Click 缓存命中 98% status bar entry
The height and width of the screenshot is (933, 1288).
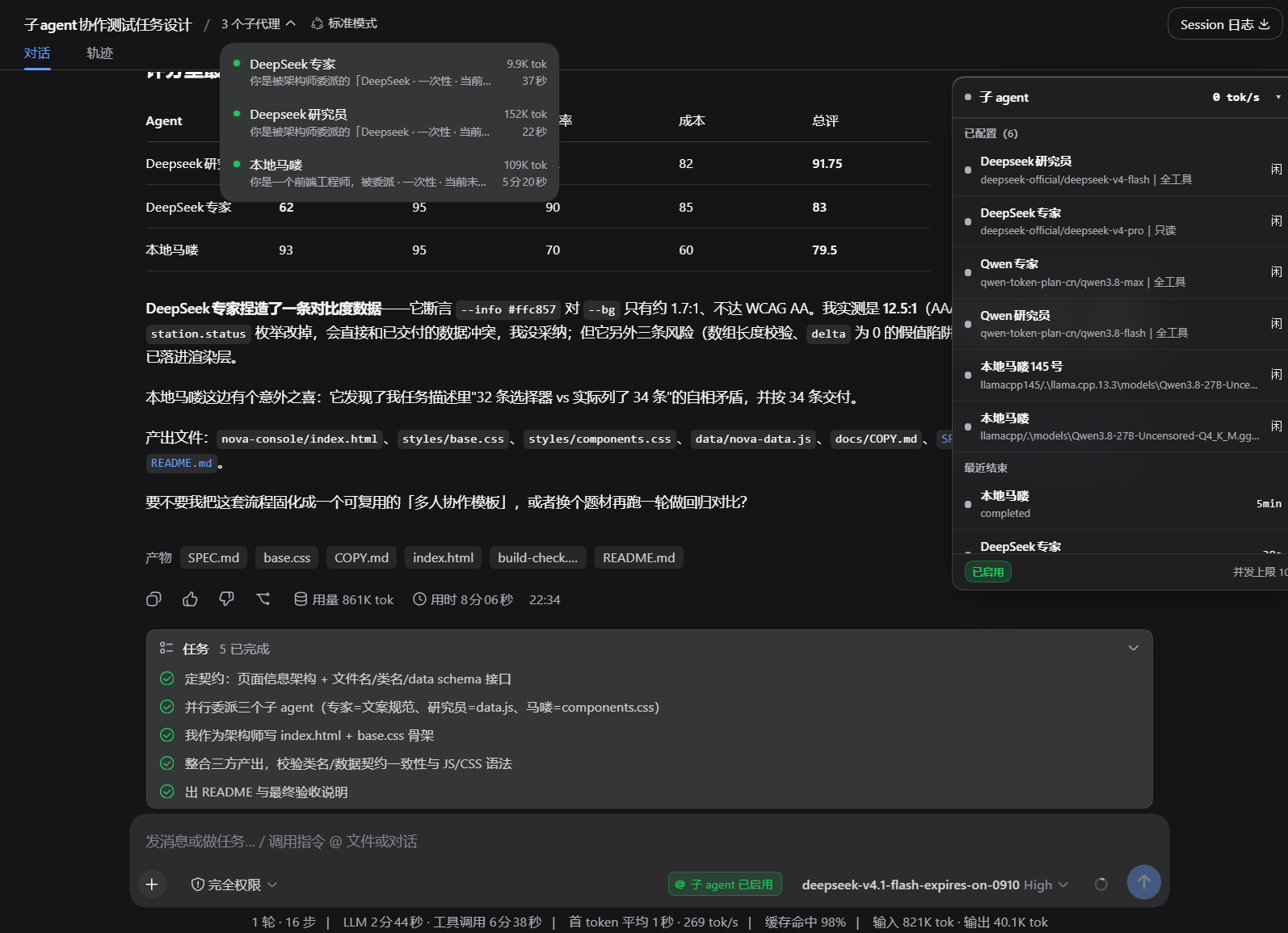(x=805, y=922)
